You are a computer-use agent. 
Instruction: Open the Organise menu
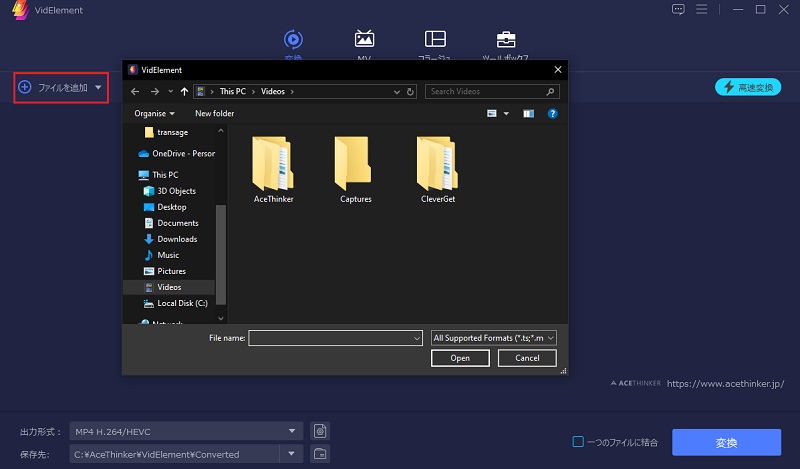coord(154,113)
